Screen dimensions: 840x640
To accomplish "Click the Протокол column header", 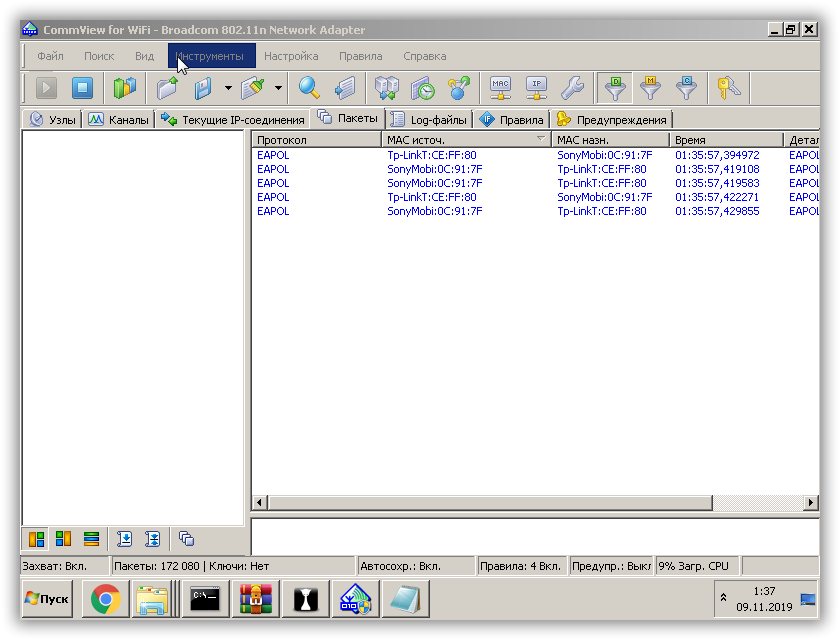I will [x=315, y=140].
